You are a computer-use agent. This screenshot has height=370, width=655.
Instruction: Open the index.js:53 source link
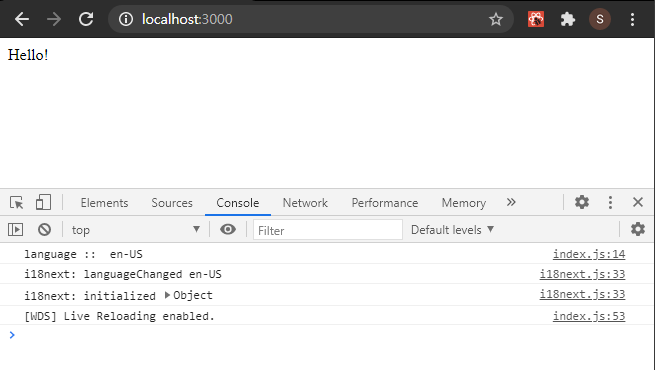click(x=589, y=316)
